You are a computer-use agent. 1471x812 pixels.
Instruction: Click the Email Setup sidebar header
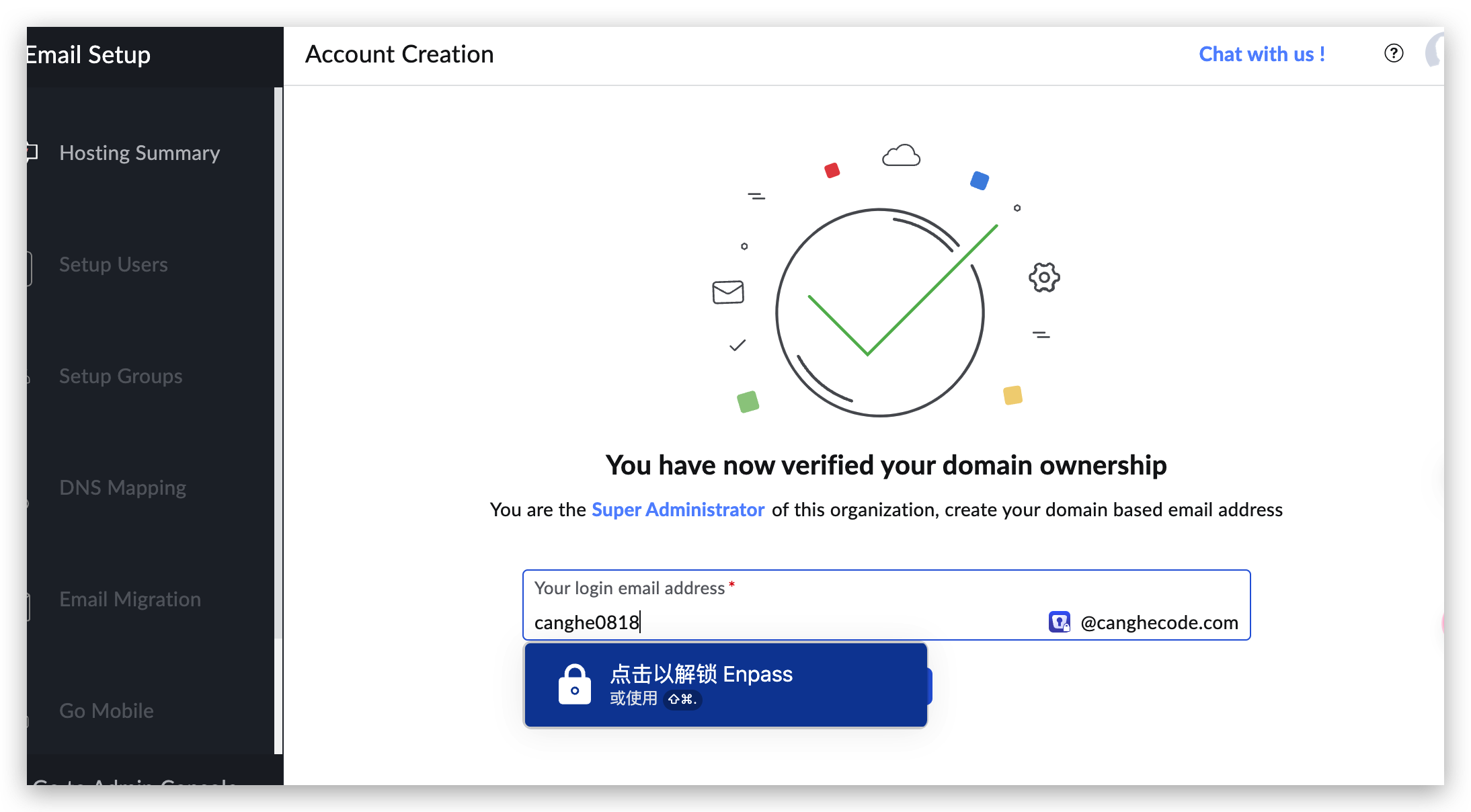87,54
